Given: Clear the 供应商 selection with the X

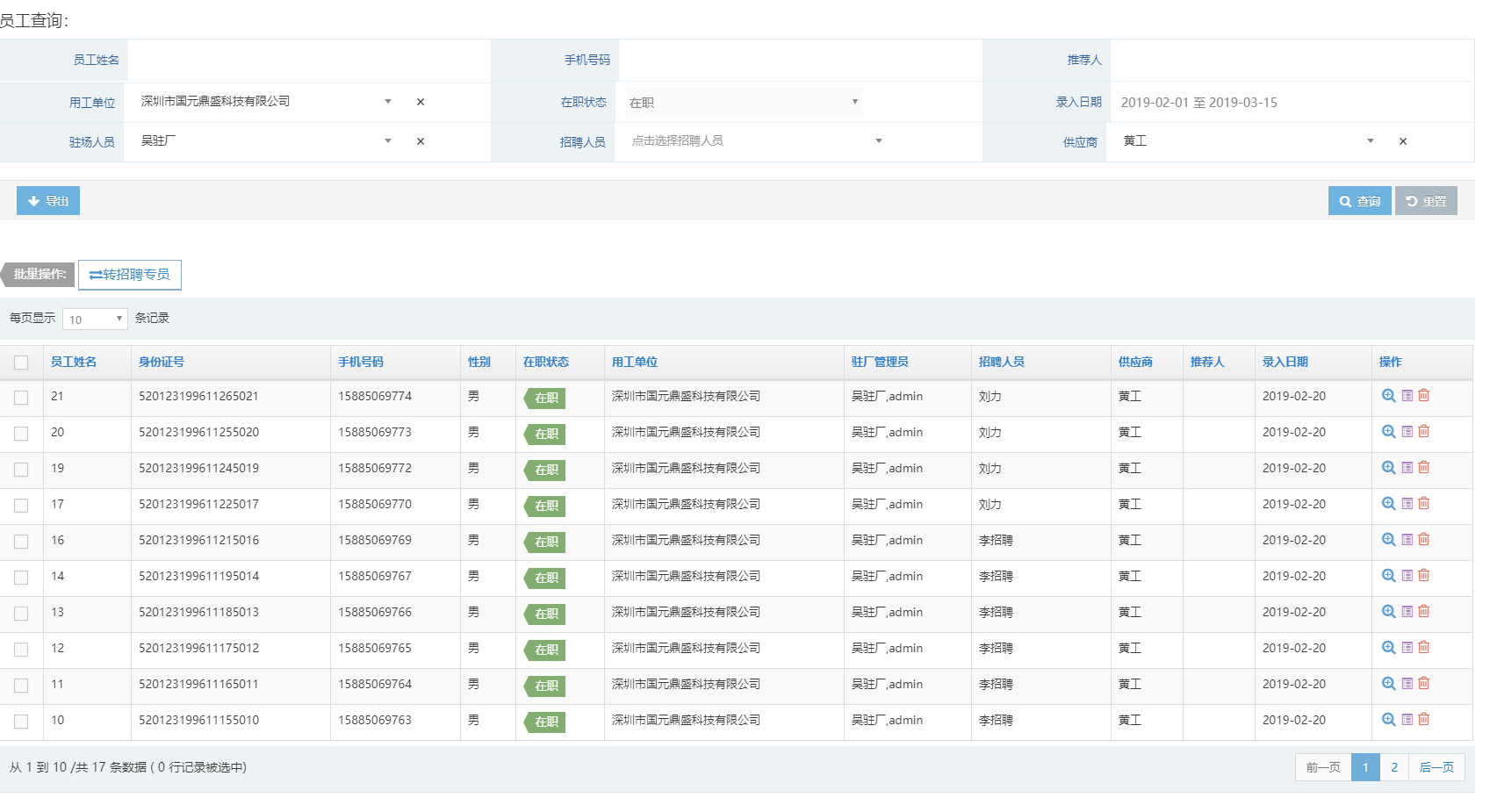Looking at the screenshot, I should (x=1403, y=141).
